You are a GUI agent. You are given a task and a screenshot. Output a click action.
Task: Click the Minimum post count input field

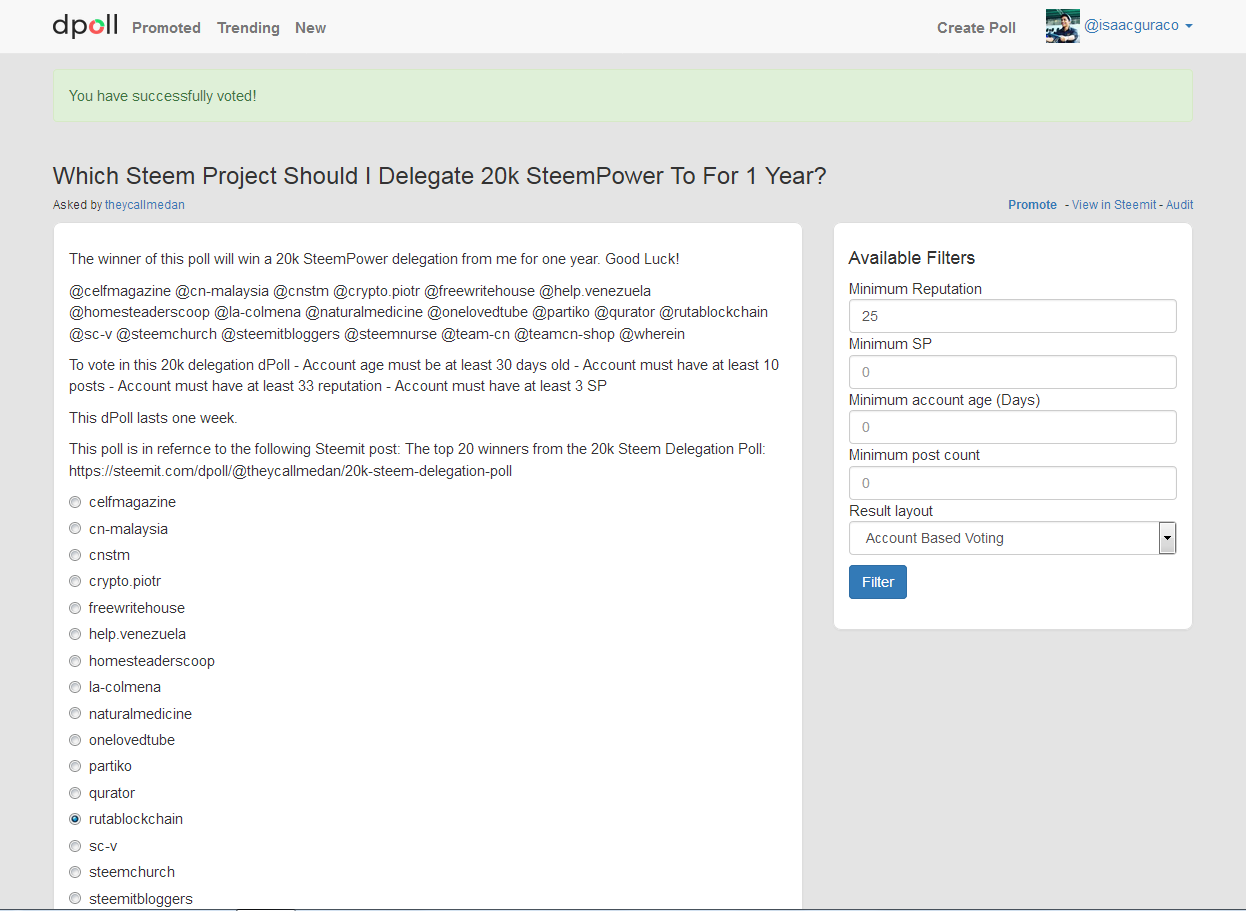click(1012, 483)
